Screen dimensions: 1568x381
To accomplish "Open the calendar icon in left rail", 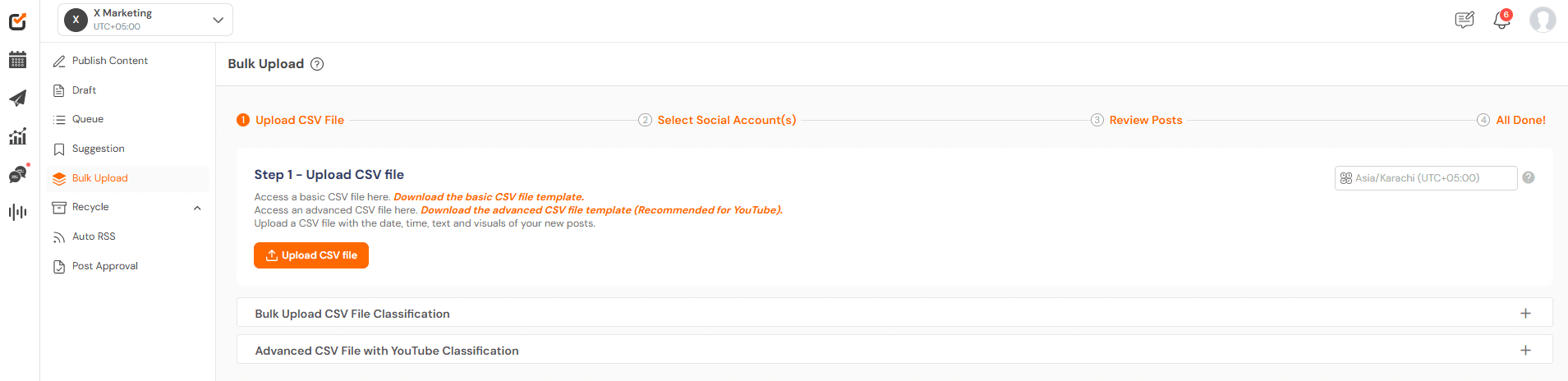I will coord(17,60).
